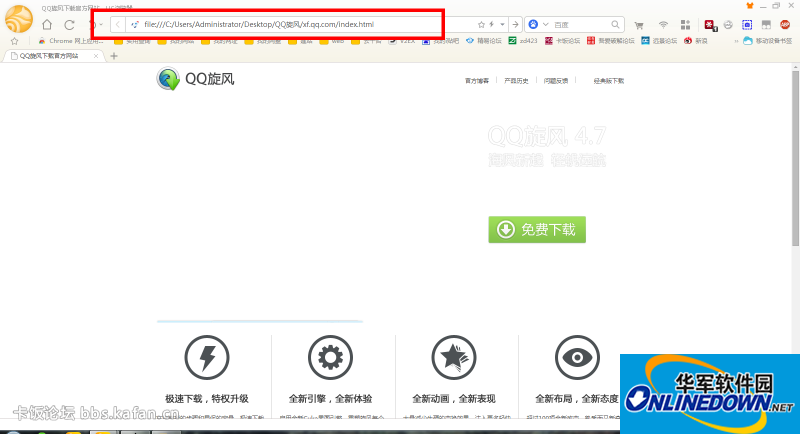Click the 极速下载，特权升级 heading
The height and width of the screenshot is (434, 800).
[207, 398]
